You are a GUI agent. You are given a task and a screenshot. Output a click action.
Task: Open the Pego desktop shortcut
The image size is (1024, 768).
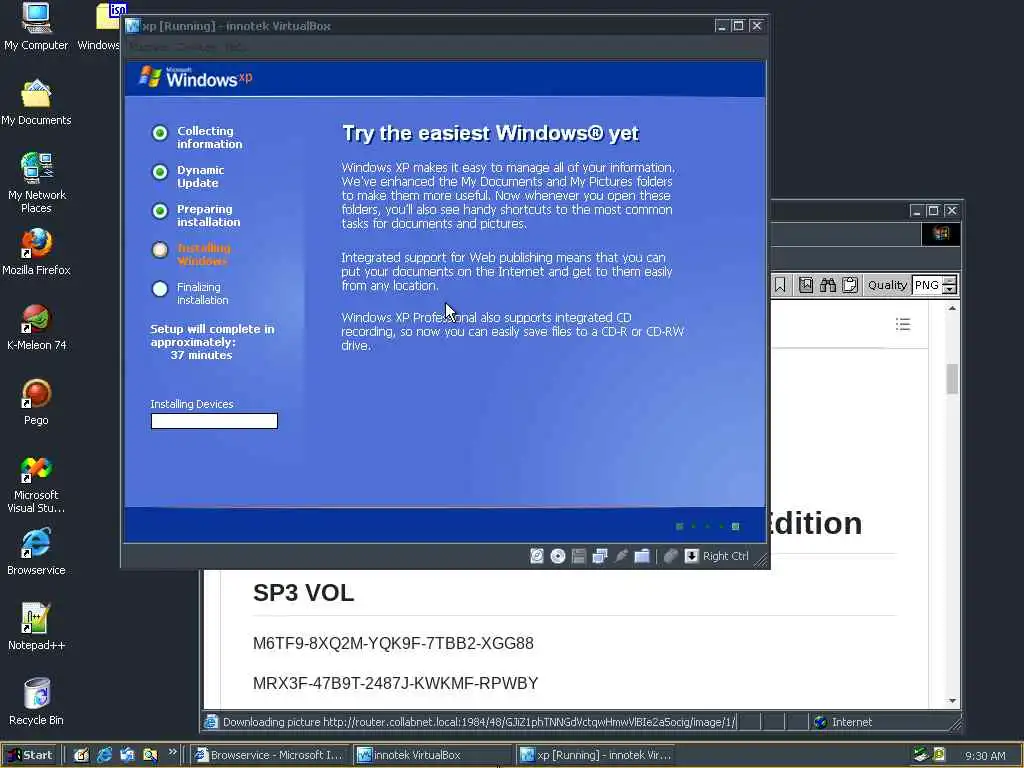point(36,402)
